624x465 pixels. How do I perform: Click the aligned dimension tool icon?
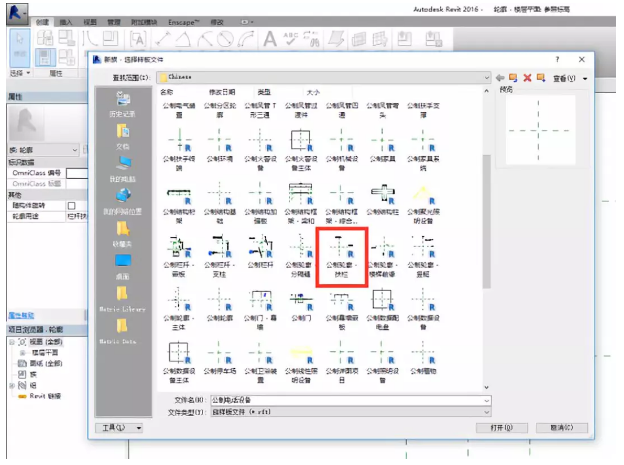tap(163, 39)
